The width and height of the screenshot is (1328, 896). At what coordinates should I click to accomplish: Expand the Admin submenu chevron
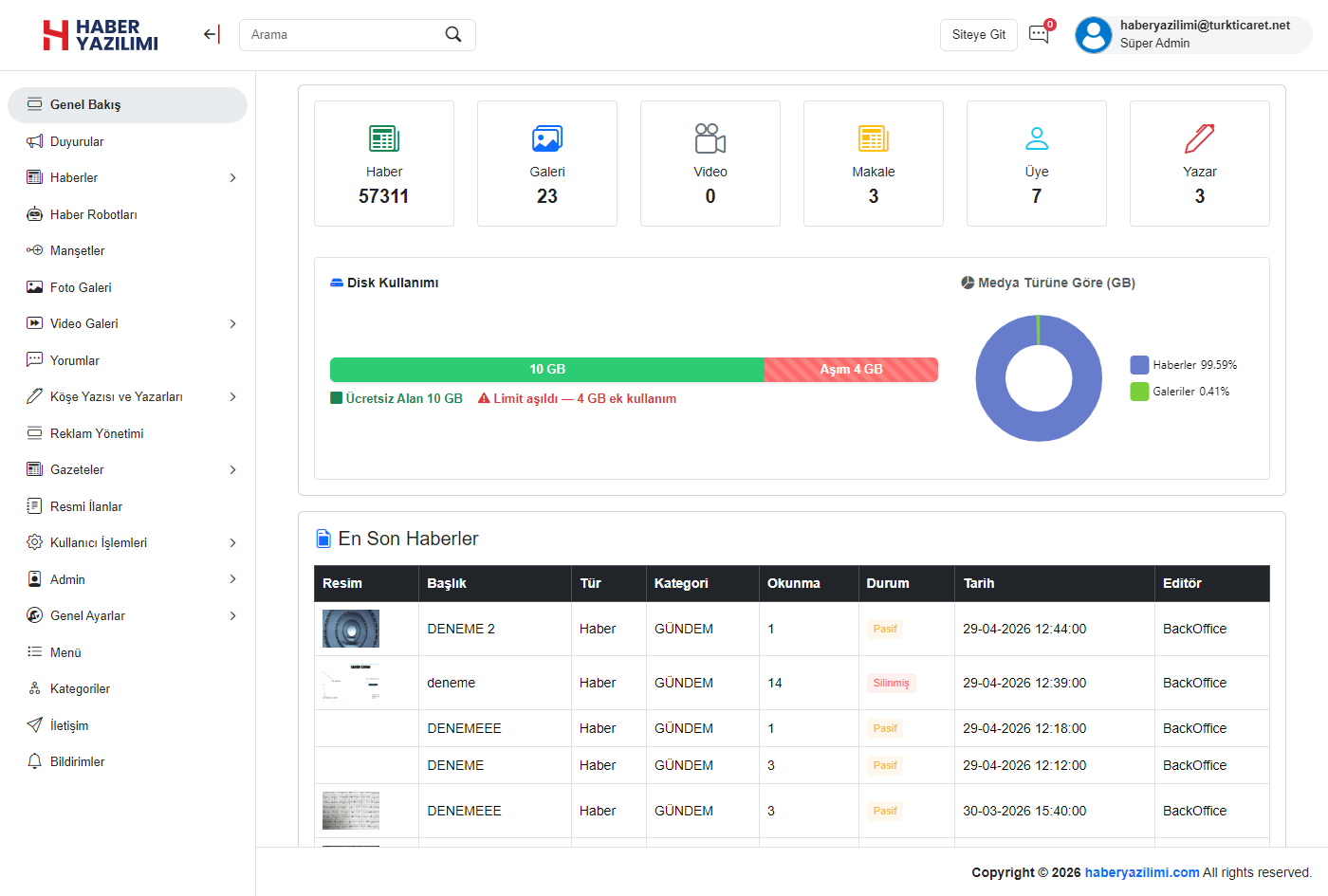point(232,579)
